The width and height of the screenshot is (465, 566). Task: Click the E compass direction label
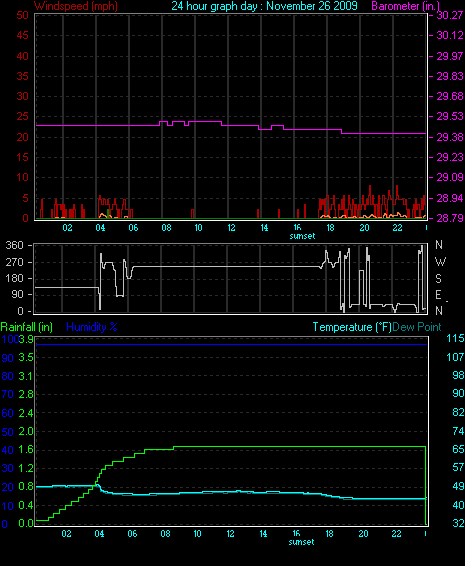pos(438,295)
